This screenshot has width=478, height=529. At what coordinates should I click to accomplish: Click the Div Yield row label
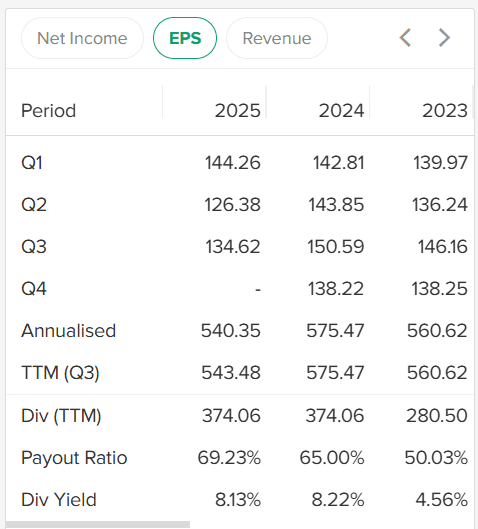(x=59, y=500)
